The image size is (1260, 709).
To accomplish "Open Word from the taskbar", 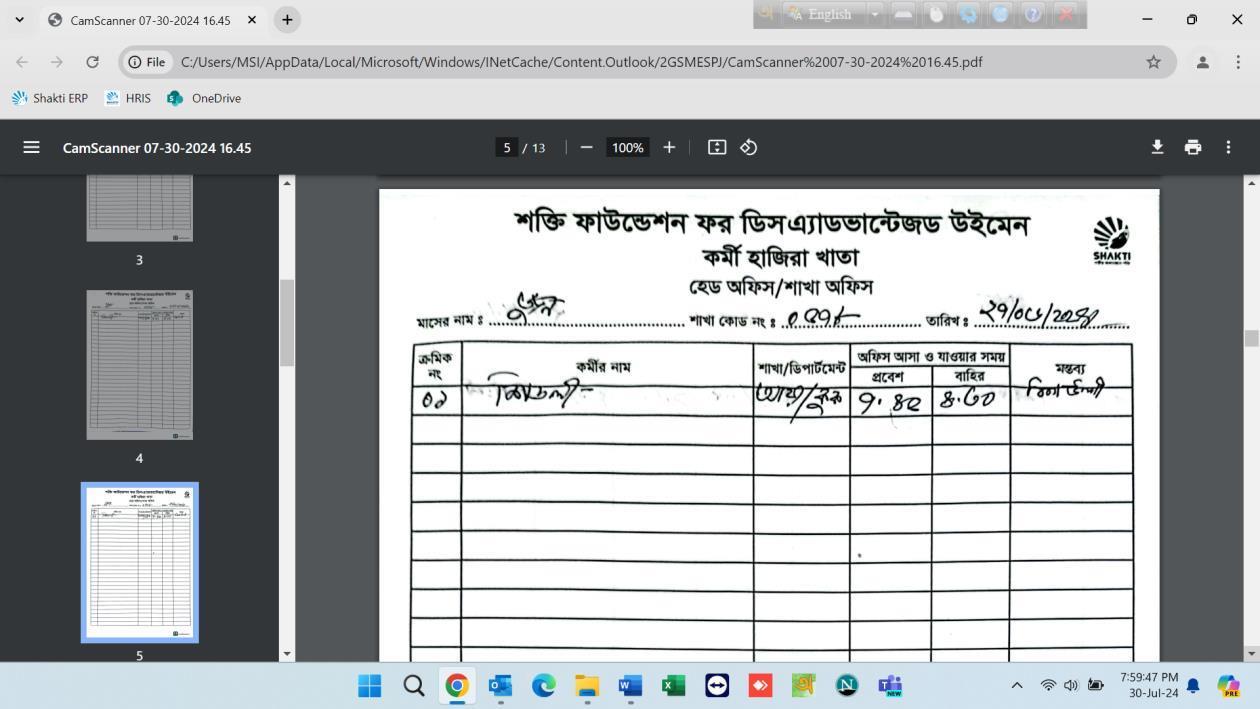I will pyautogui.click(x=630, y=685).
